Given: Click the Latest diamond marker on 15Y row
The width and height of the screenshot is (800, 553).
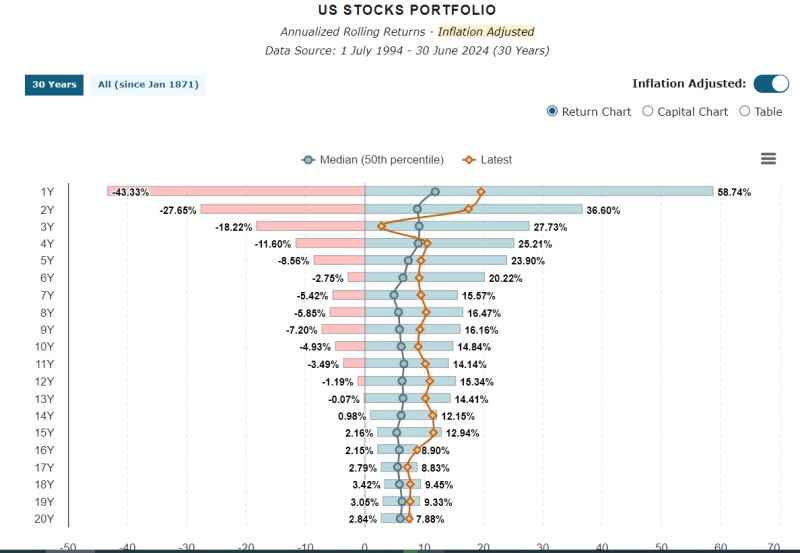Looking at the screenshot, I should [x=434, y=433].
